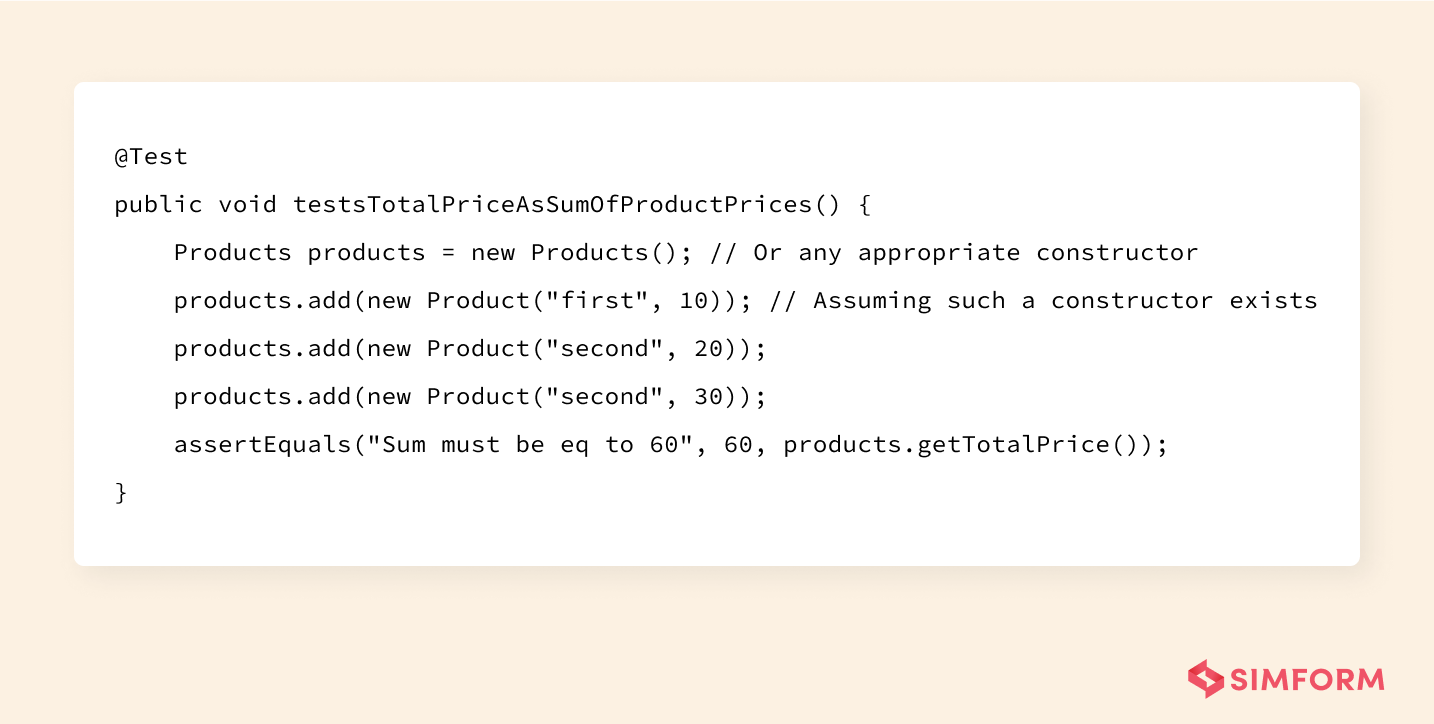Viewport: 1434px width, 724px height.
Task: Click "new Products()" constructor call
Action: coord(575,253)
